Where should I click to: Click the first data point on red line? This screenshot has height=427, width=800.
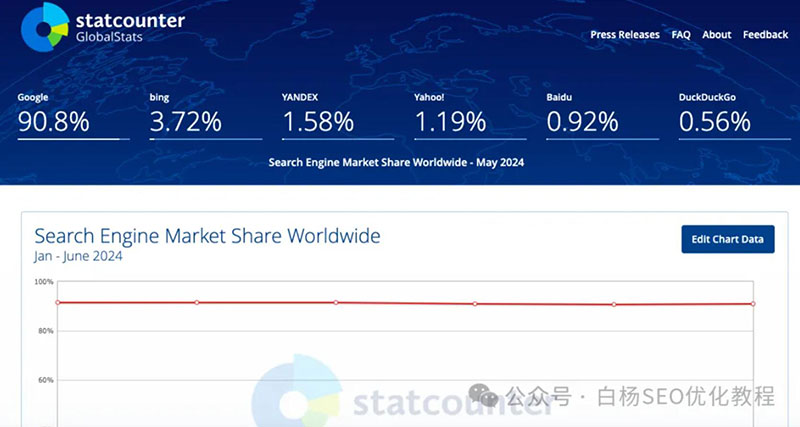coord(58,303)
